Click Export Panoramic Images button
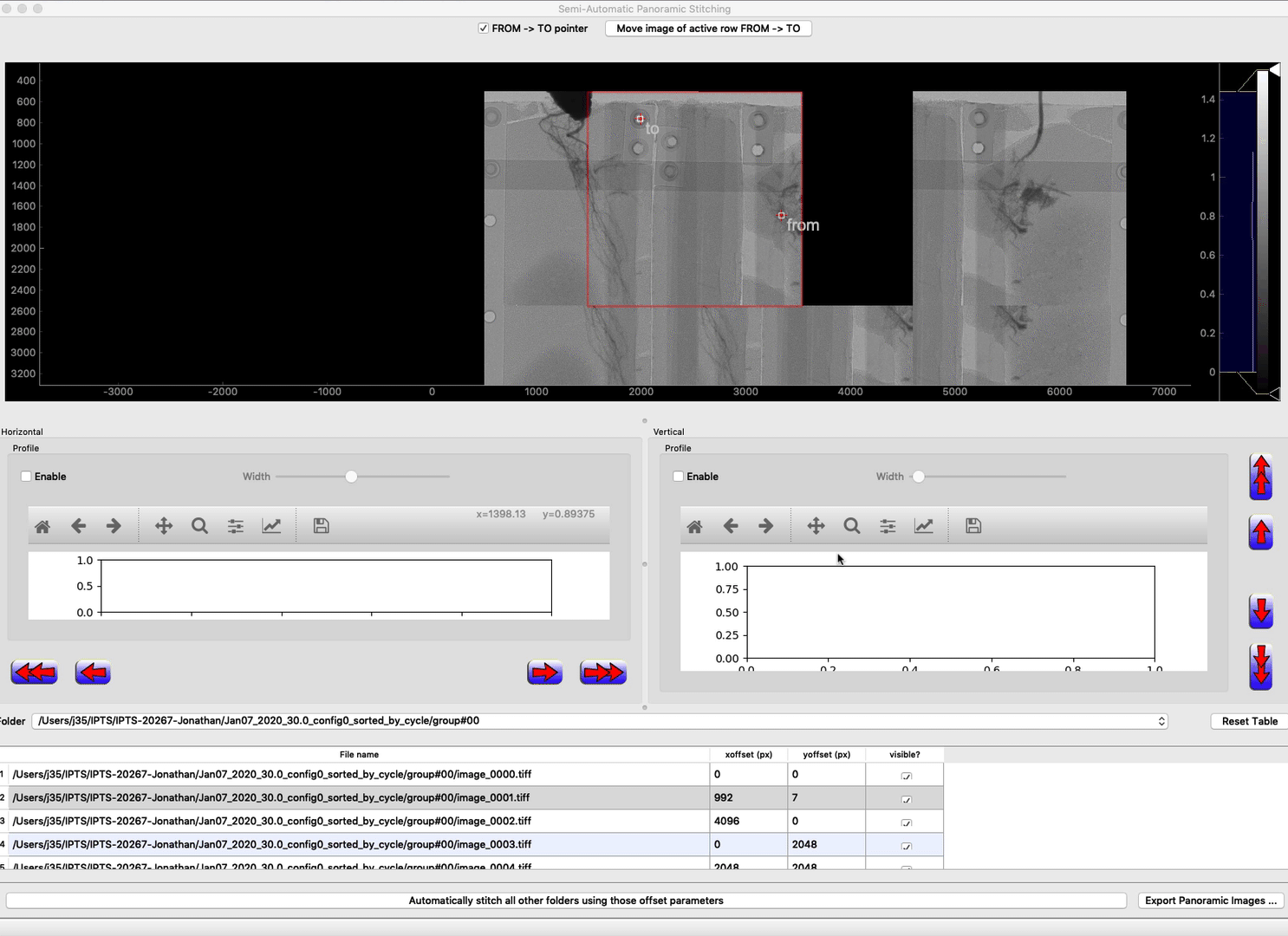The height and width of the screenshot is (936, 1288). click(1210, 900)
